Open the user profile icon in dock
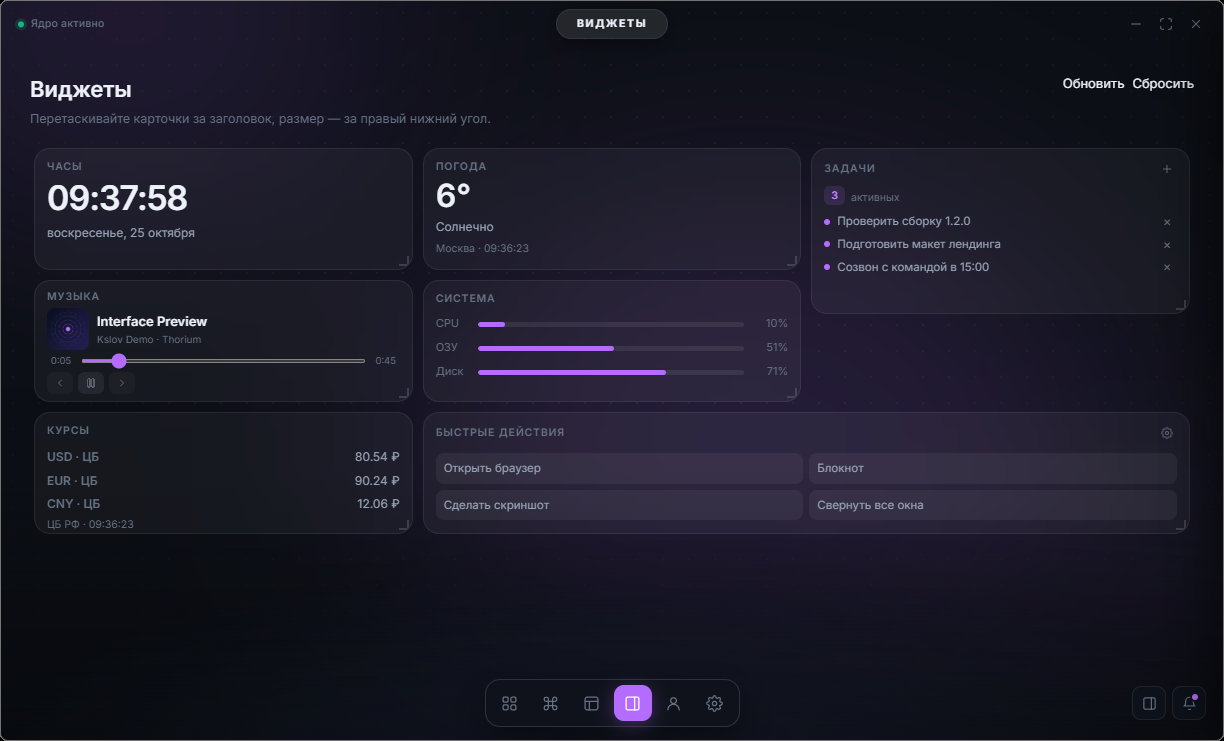 point(674,703)
